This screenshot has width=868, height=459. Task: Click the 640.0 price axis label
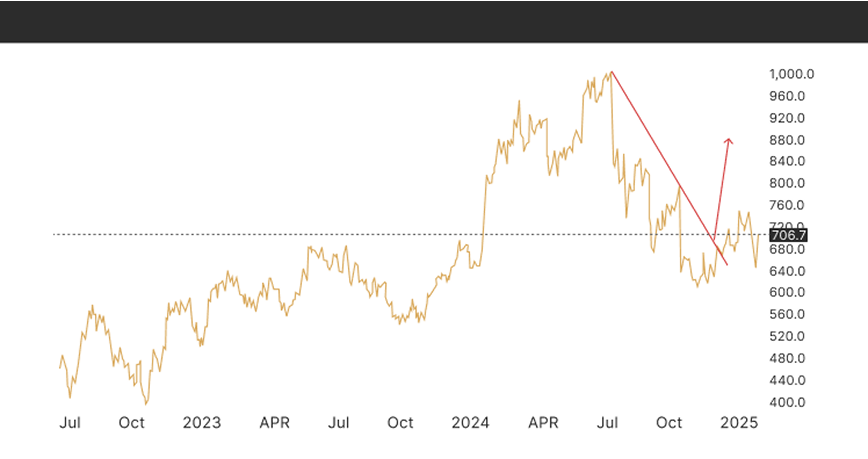click(787, 271)
